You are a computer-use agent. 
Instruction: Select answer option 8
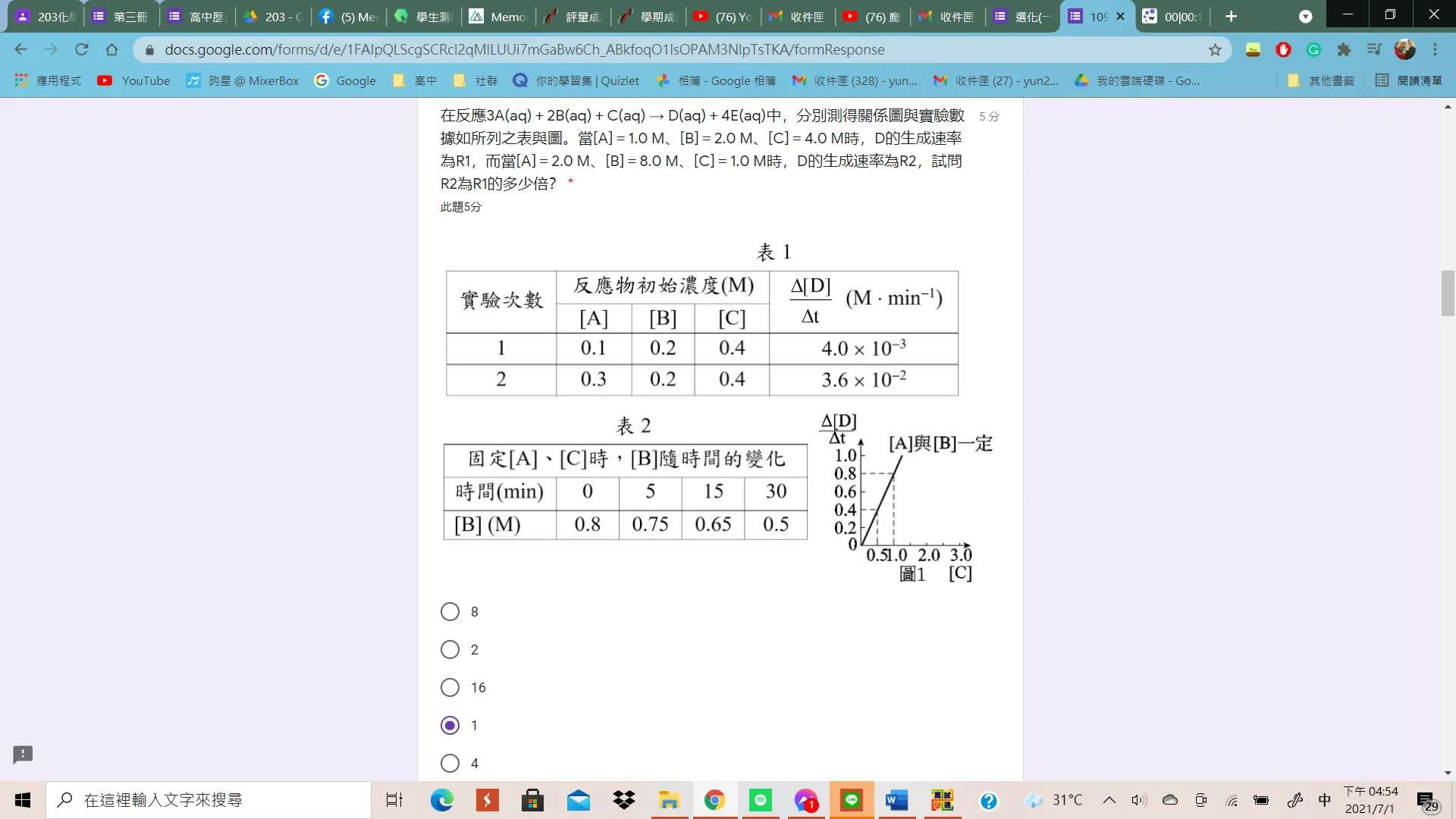pos(450,611)
